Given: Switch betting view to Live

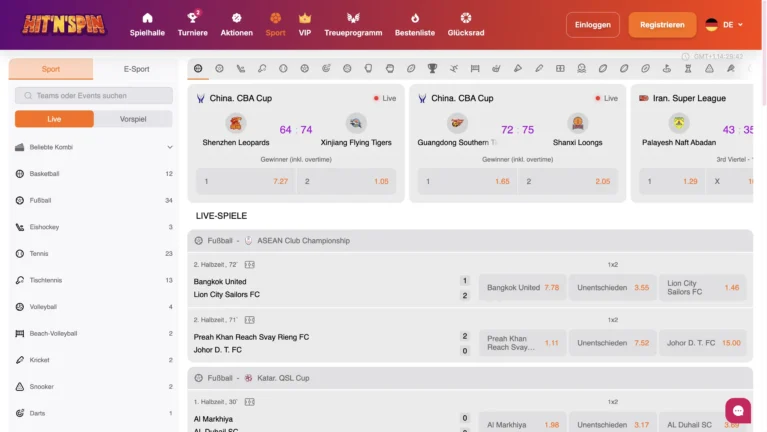Looking at the screenshot, I should coord(54,119).
